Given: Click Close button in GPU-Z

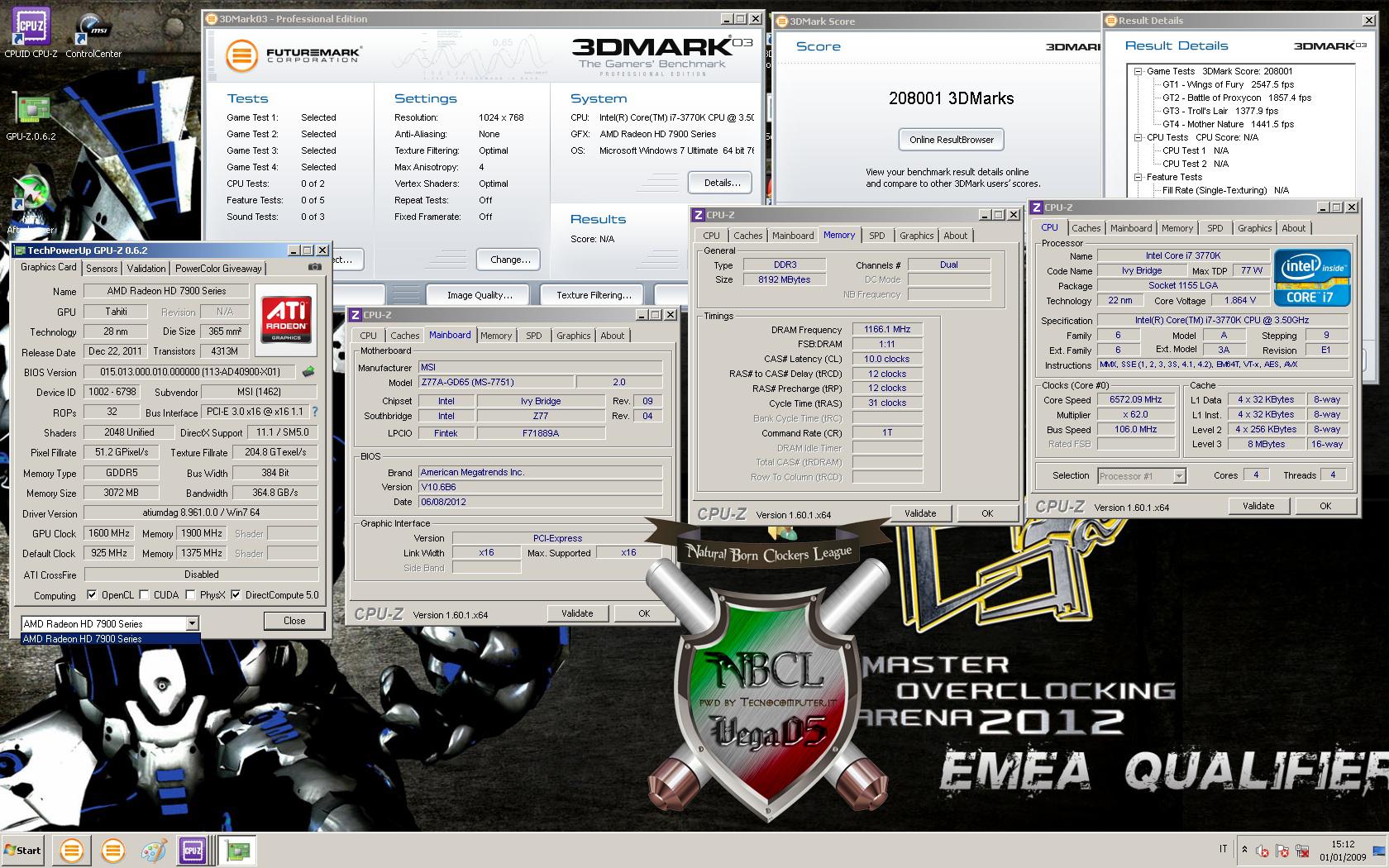Looking at the screenshot, I should coord(294,621).
